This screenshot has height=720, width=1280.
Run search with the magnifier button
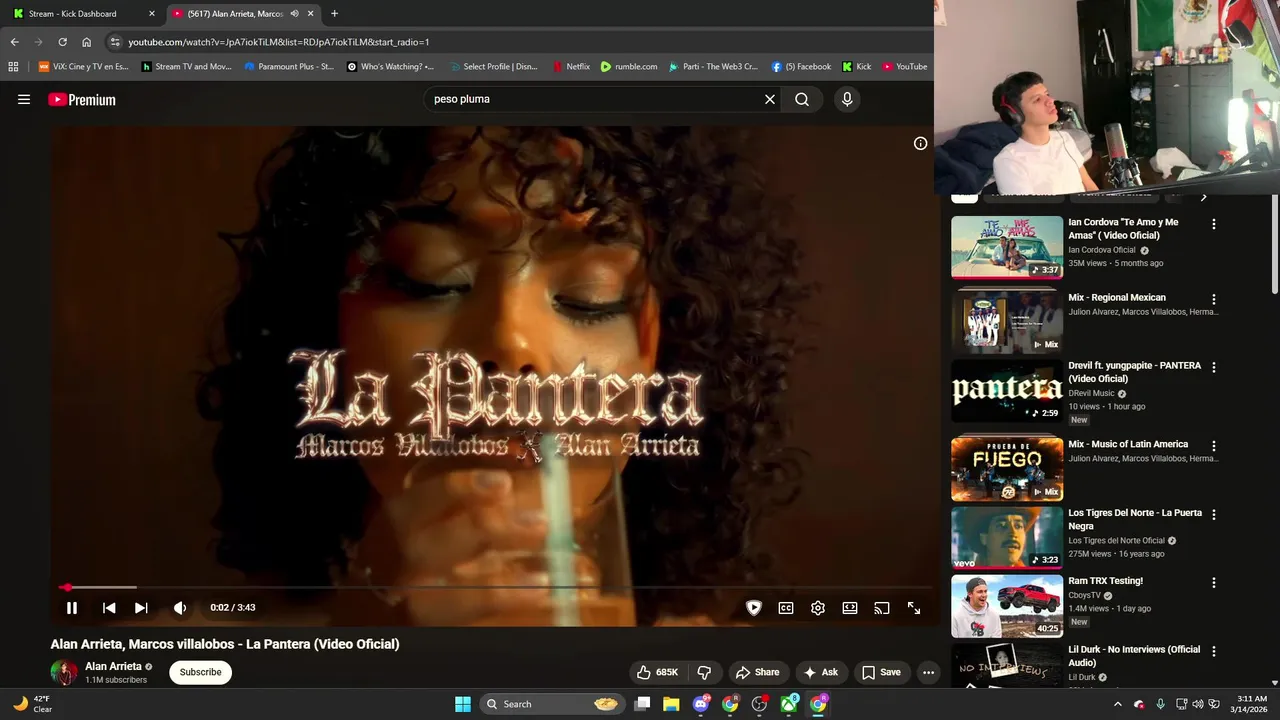(802, 99)
